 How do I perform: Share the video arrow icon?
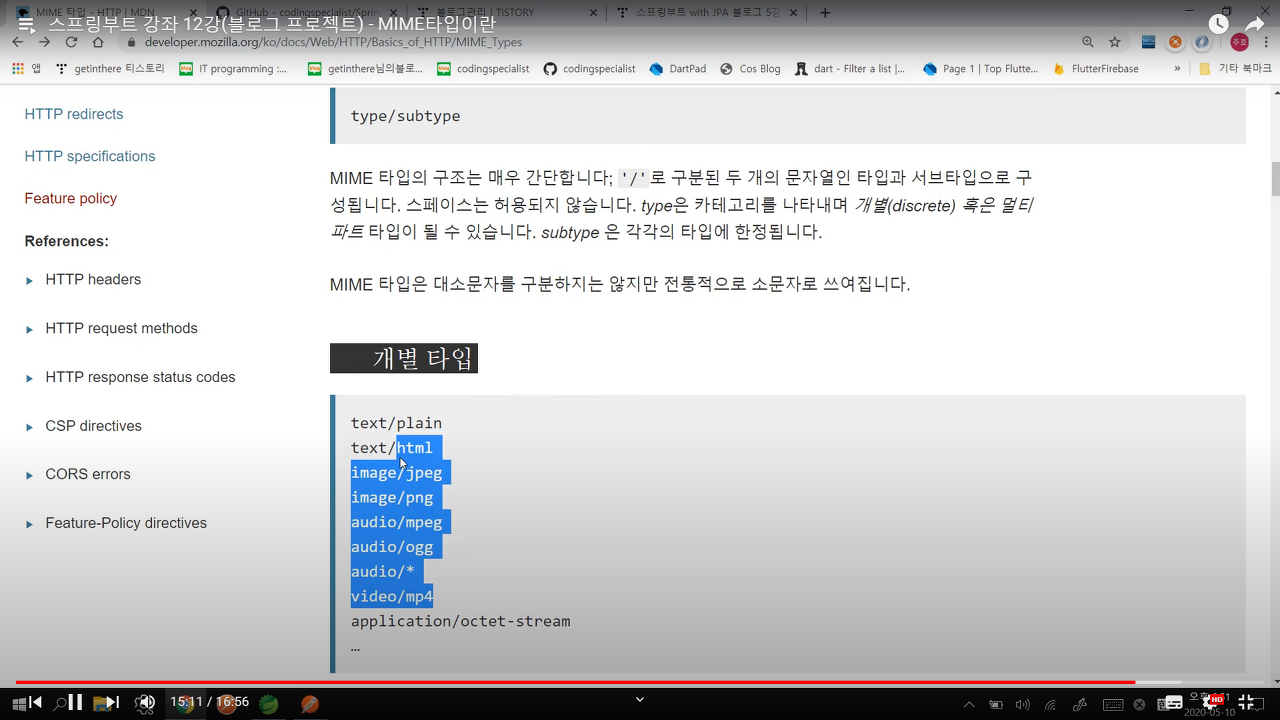pos(1255,24)
